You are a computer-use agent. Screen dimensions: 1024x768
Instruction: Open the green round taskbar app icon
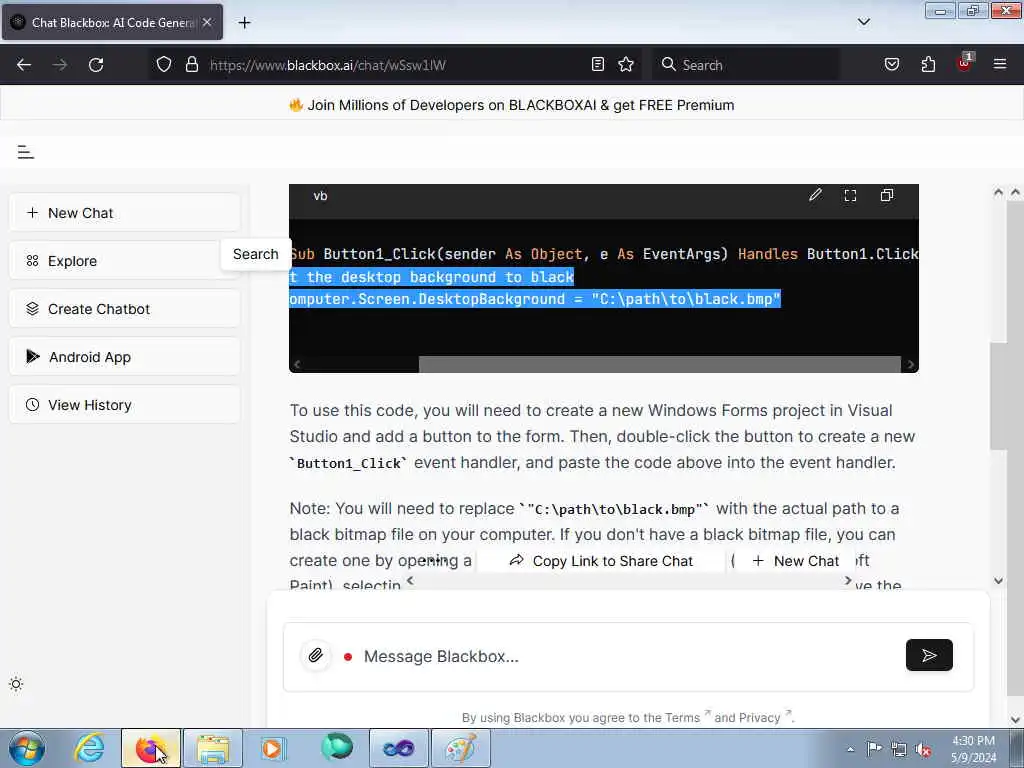(x=337, y=748)
